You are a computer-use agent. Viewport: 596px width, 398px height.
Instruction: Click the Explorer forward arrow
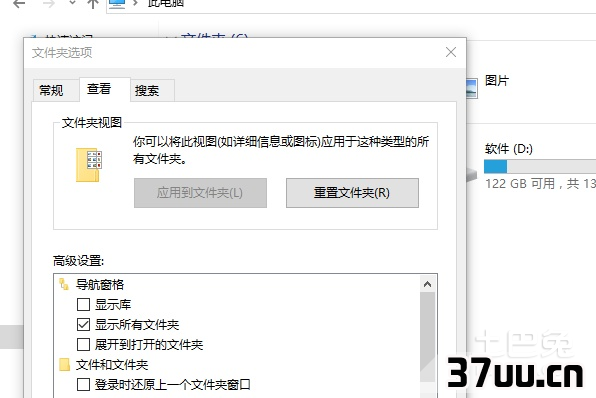[48, 4]
